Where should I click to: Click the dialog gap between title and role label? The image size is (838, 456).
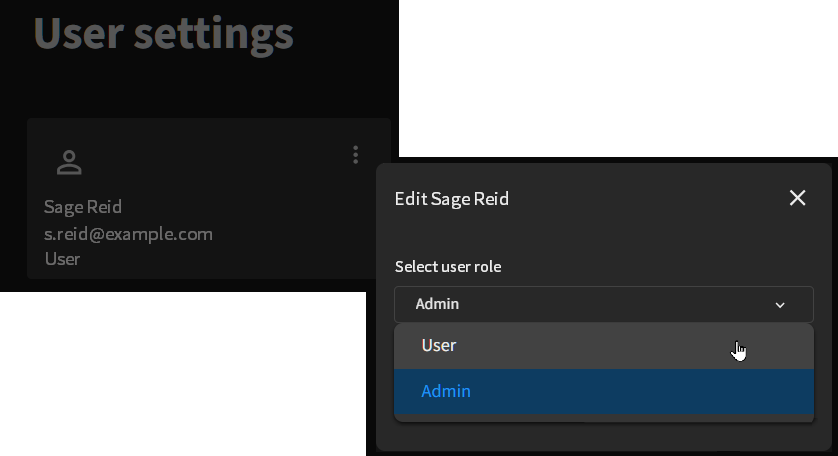pos(604,235)
